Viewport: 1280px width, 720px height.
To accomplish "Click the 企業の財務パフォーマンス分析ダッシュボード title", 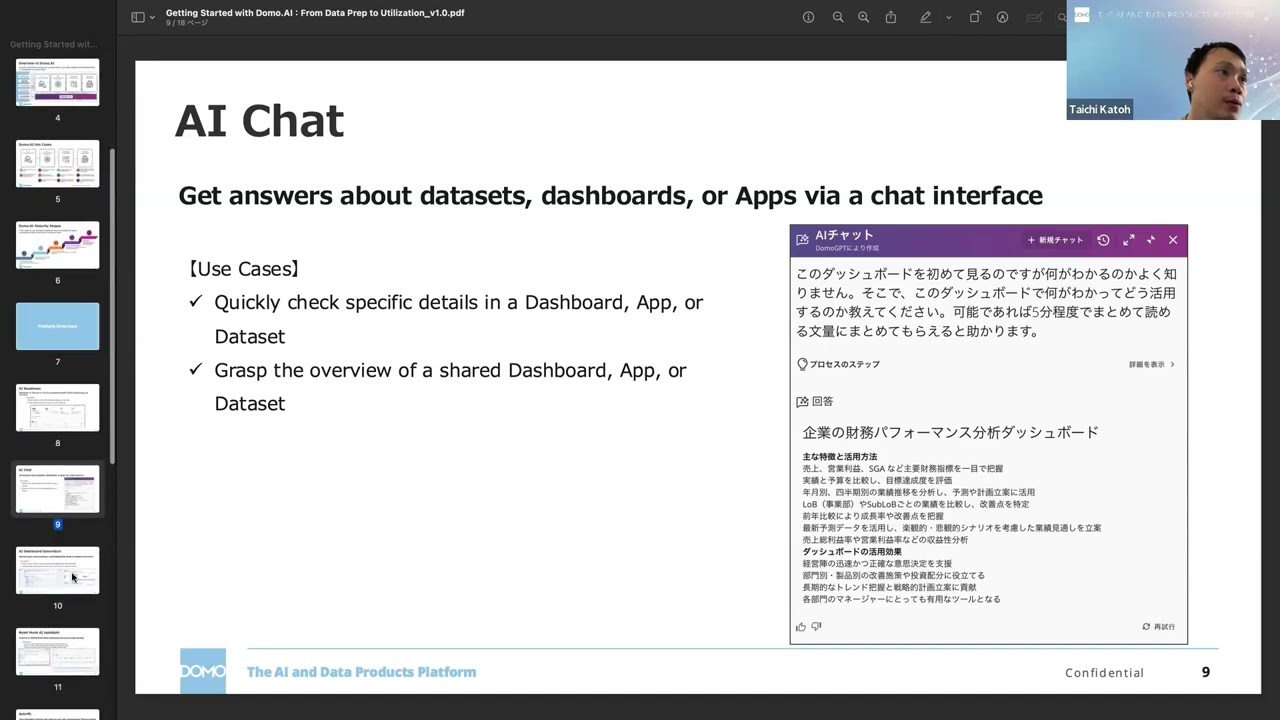I will point(950,432).
